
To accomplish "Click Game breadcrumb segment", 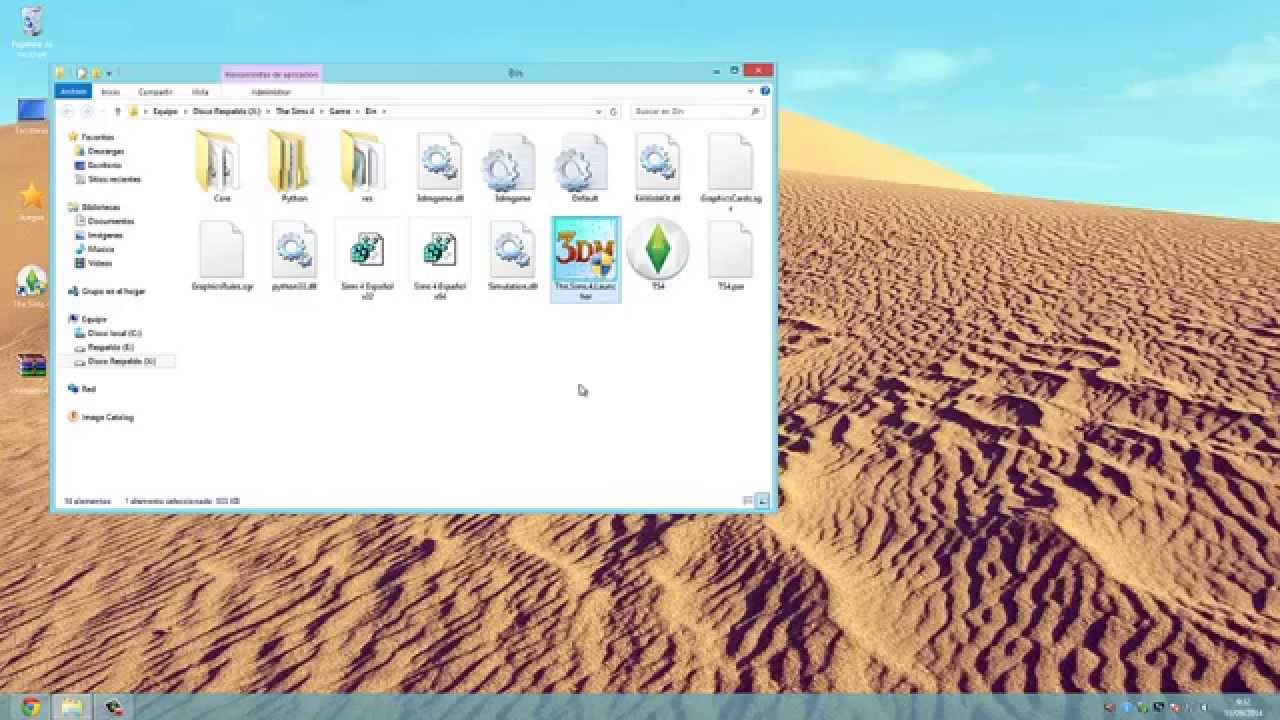I will point(340,111).
